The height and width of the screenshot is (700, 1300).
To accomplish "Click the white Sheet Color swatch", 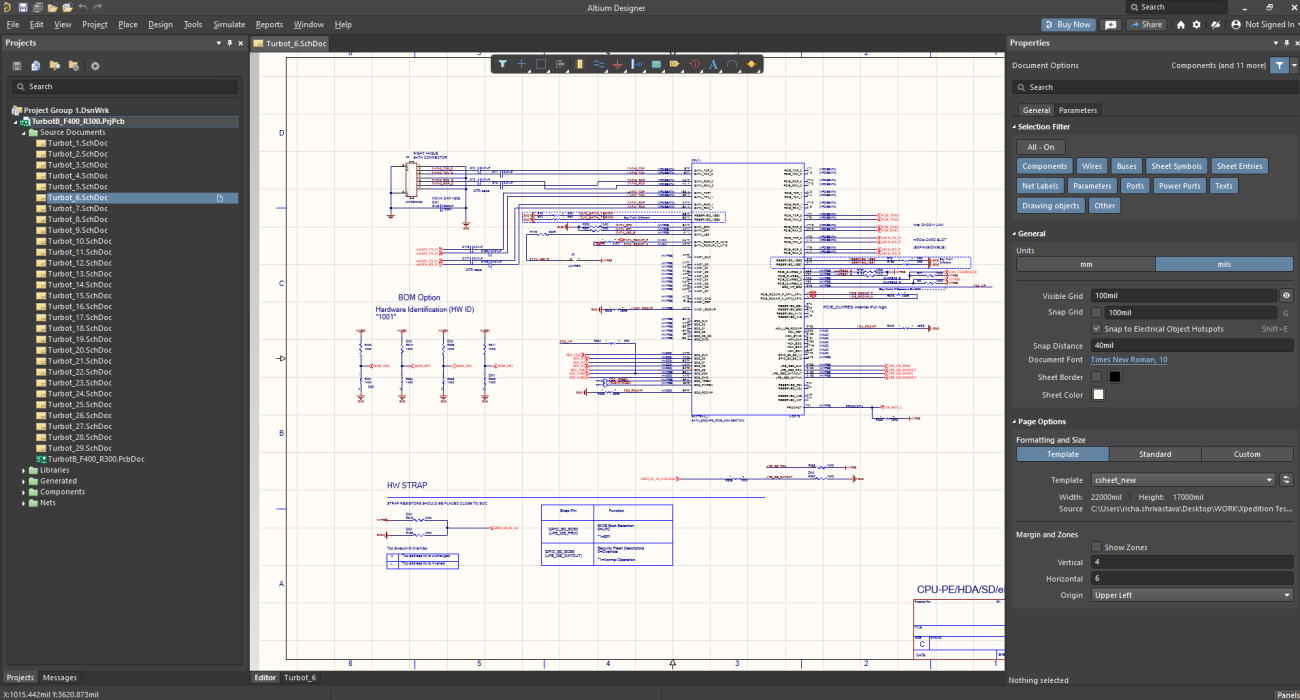I will click(1098, 395).
